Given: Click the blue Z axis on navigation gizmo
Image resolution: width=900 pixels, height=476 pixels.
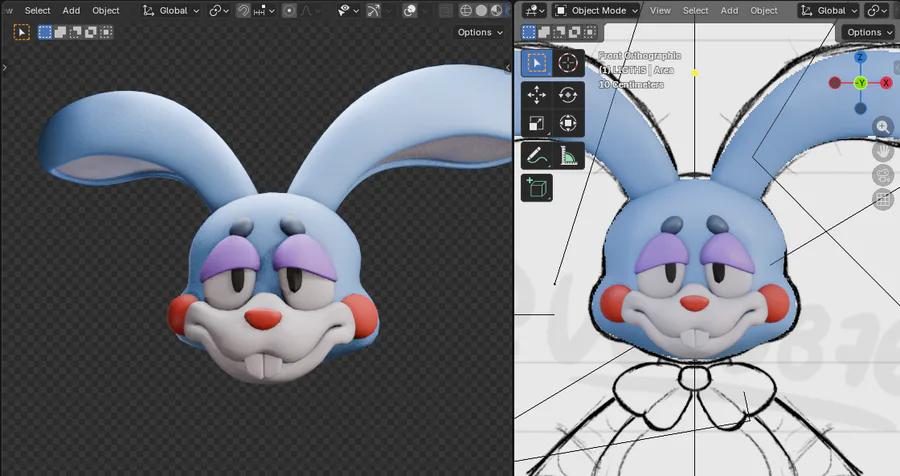Looking at the screenshot, I should coord(860,57).
